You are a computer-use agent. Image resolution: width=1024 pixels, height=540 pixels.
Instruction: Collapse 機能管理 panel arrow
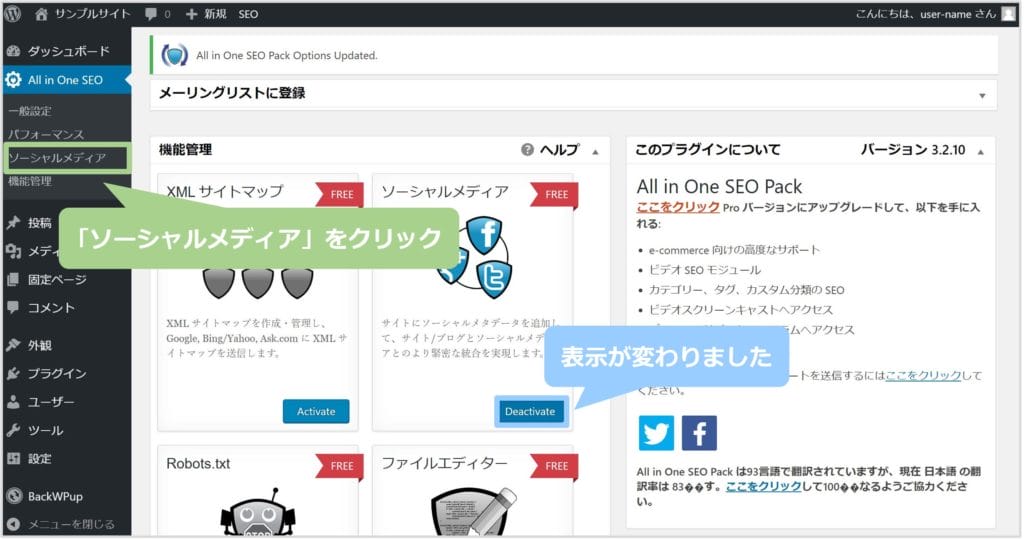596,152
